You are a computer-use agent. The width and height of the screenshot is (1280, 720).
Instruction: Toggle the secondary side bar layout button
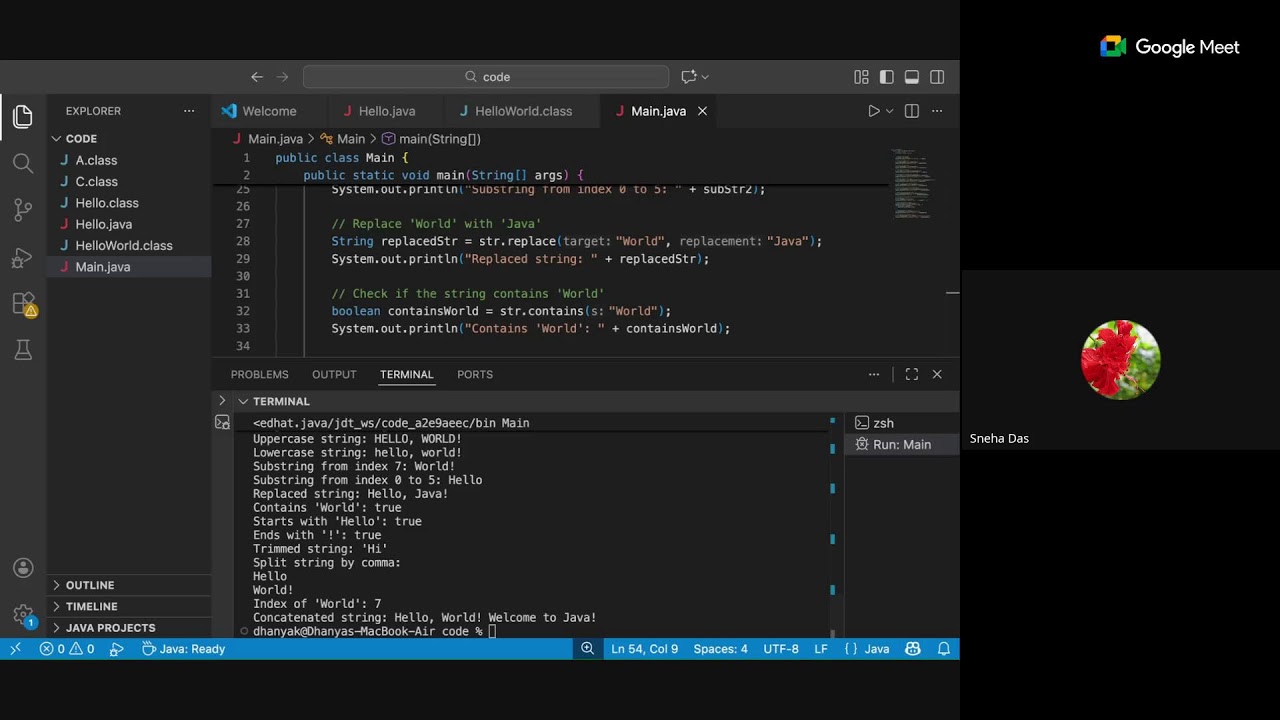point(937,77)
